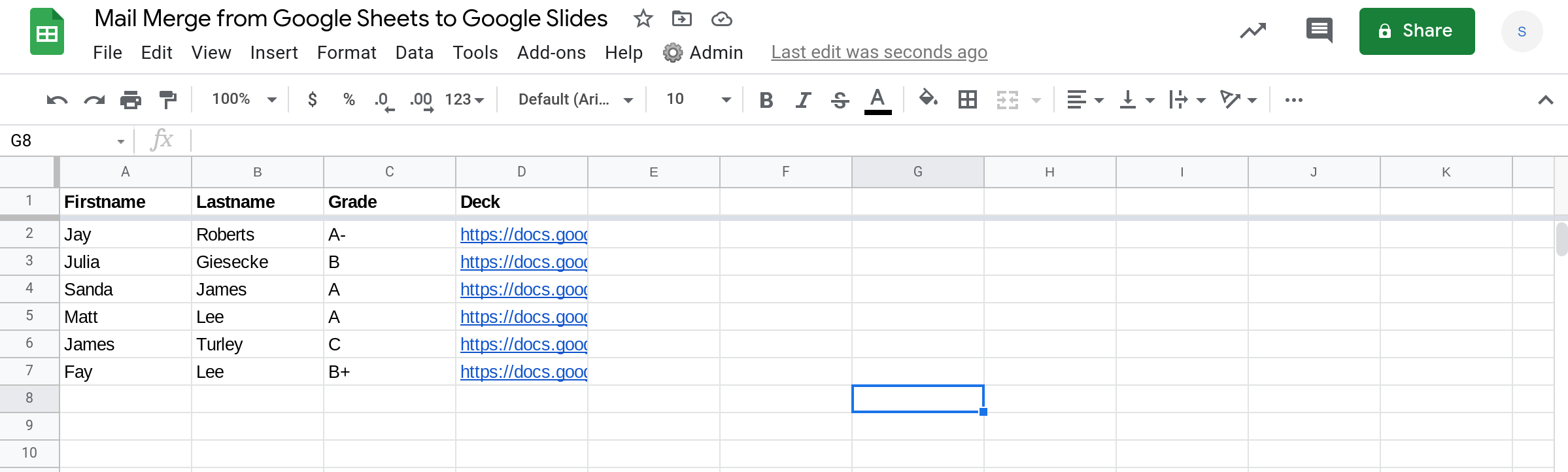The image size is (1568, 472).
Task: Format as percent
Action: pyautogui.click(x=349, y=99)
